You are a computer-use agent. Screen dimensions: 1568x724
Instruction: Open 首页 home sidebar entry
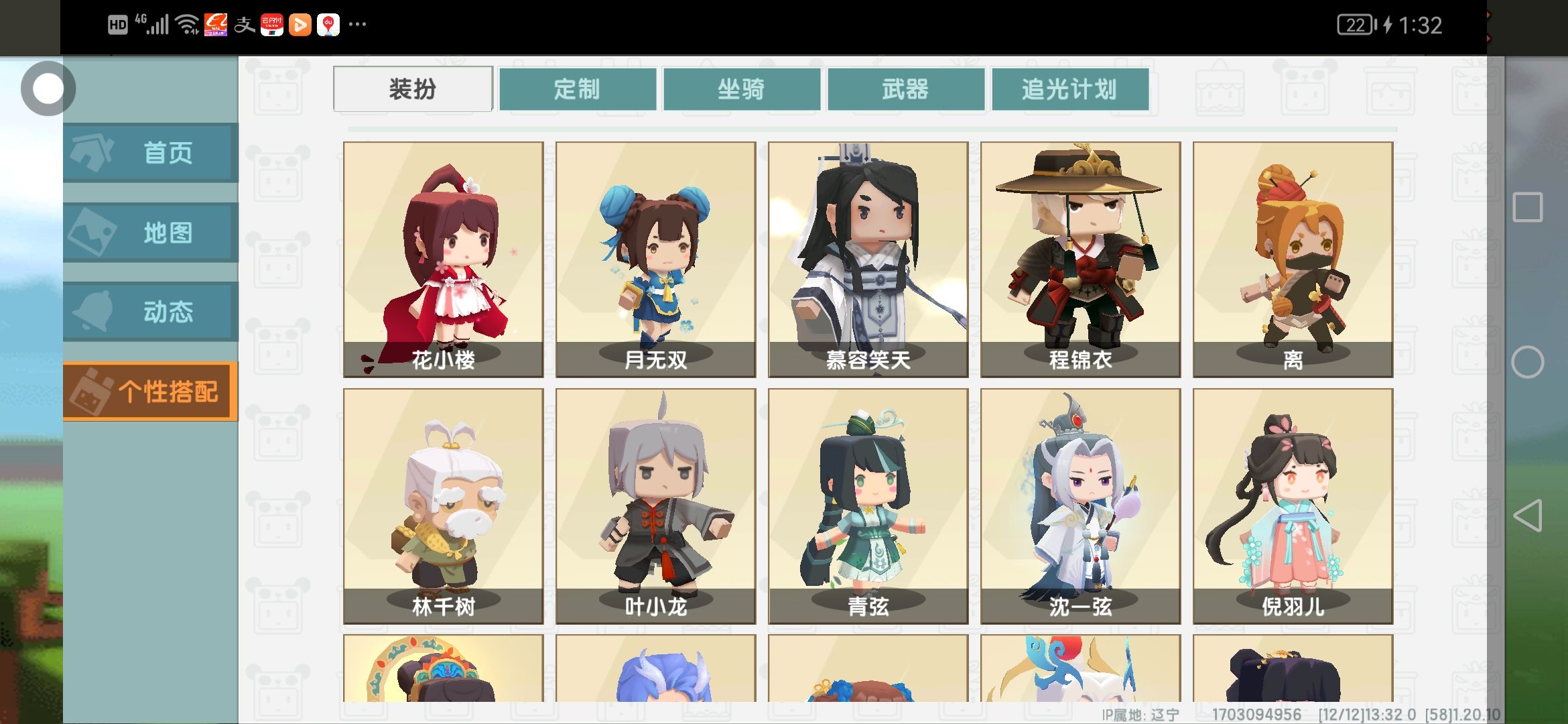(151, 153)
